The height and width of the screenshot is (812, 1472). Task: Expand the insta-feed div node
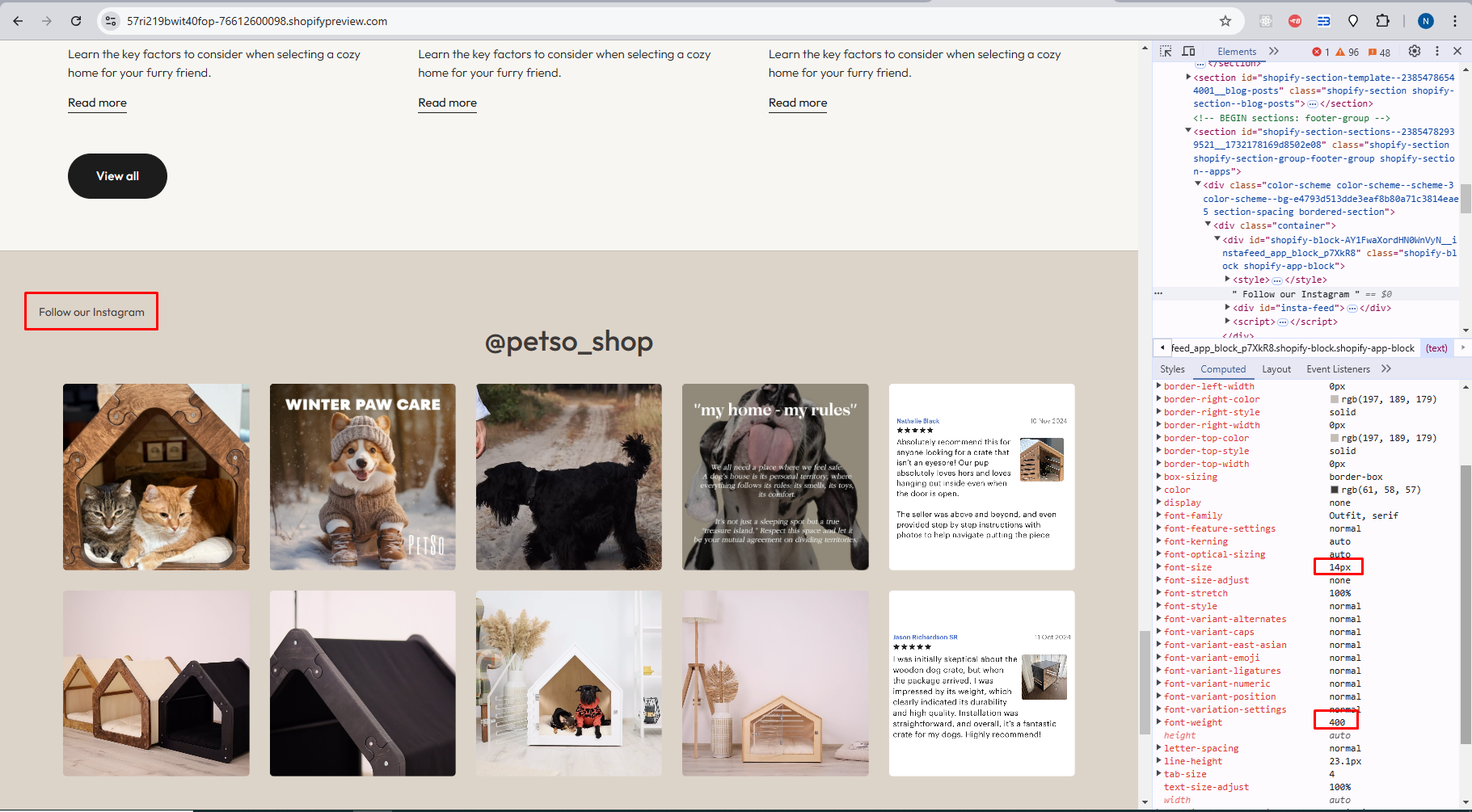(1228, 307)
